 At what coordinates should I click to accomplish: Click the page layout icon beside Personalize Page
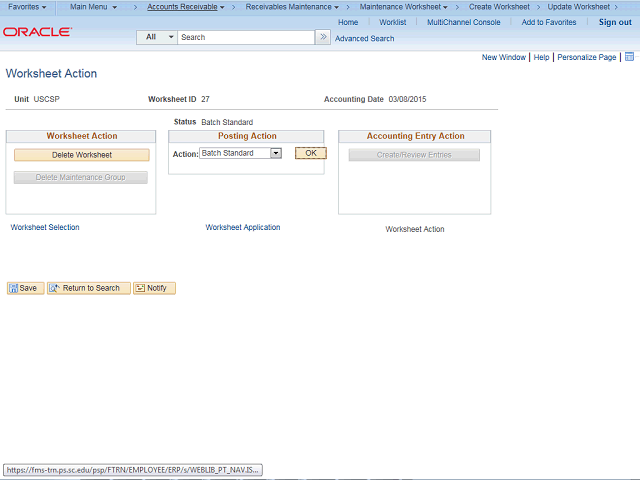point(629,57)
